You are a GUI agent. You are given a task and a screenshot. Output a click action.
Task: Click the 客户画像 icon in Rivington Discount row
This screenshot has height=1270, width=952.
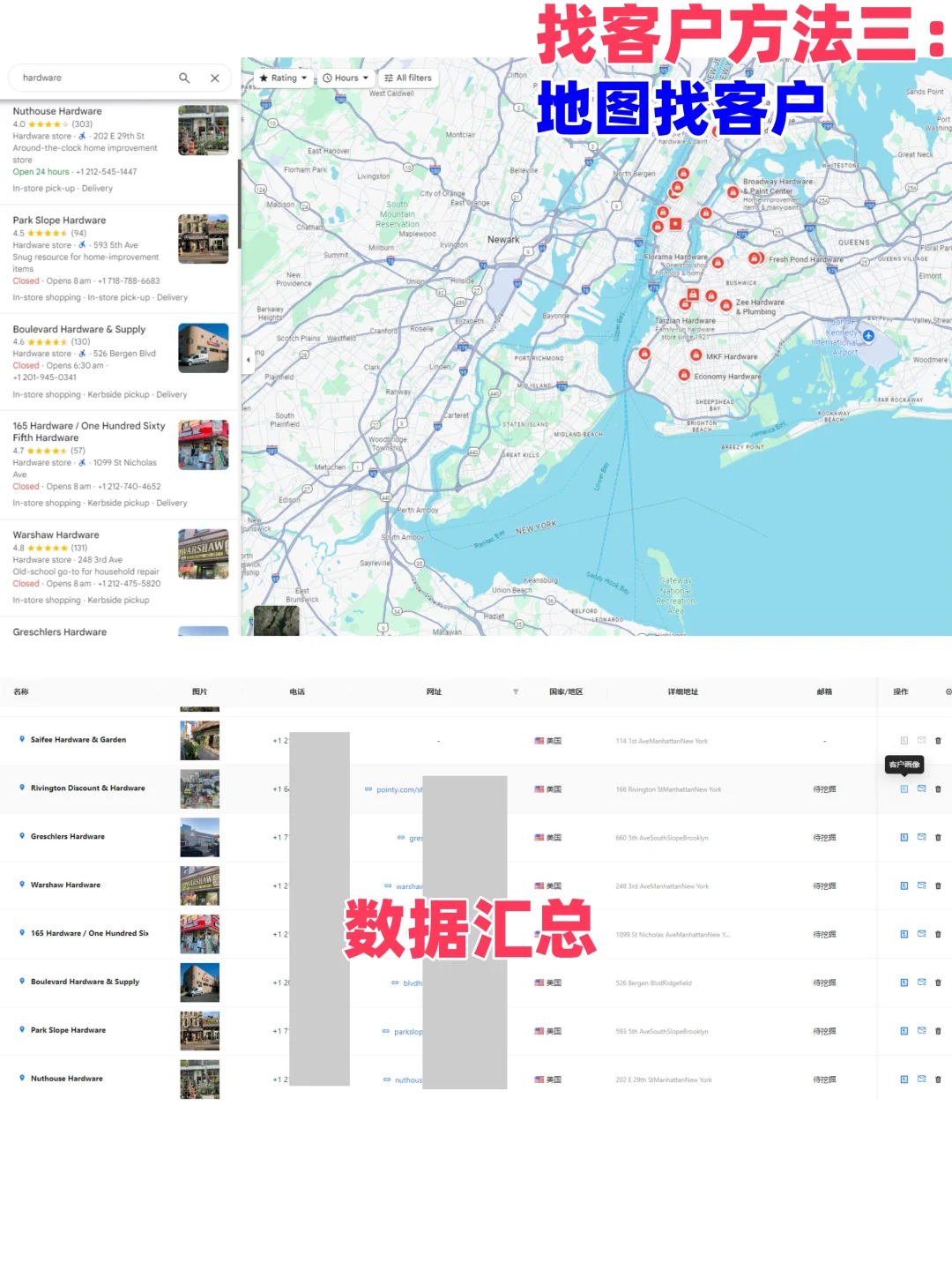(x=904, y=789)
